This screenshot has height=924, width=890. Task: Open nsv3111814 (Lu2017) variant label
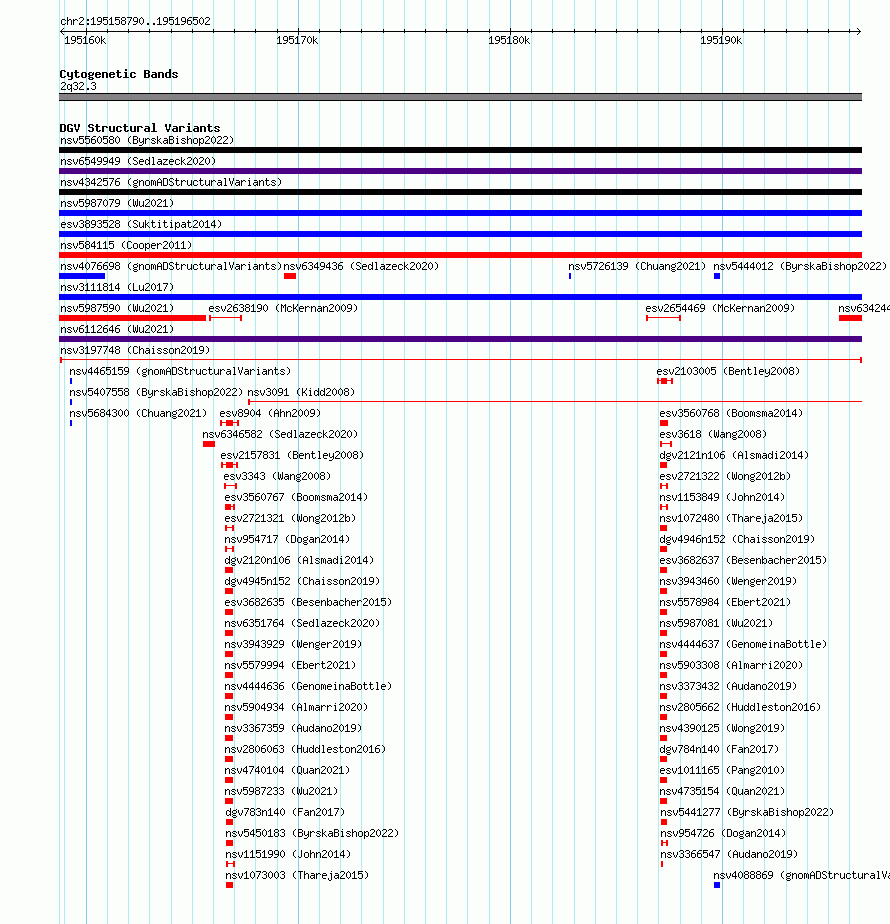click(117, 288)
